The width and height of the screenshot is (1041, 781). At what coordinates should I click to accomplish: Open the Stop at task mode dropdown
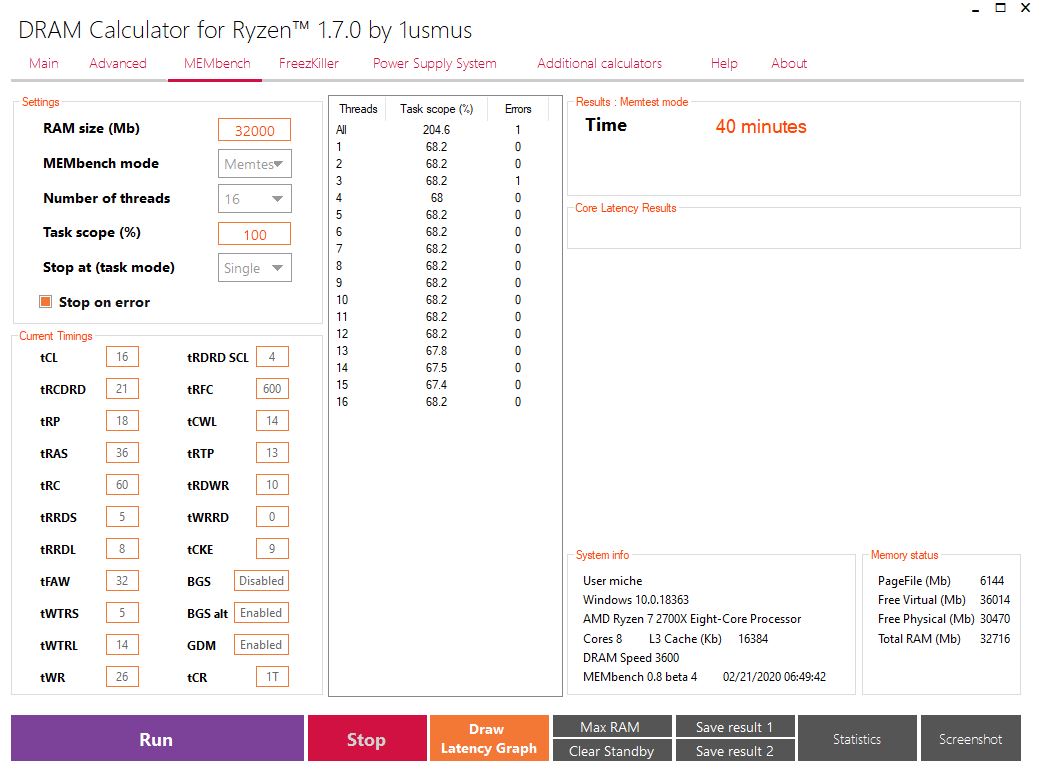click(254, 268)
